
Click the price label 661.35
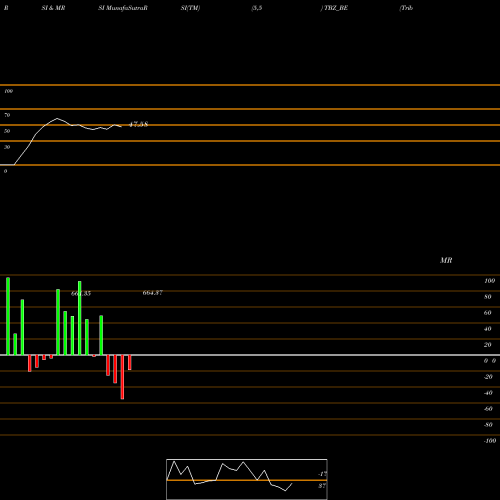[81, 293]
